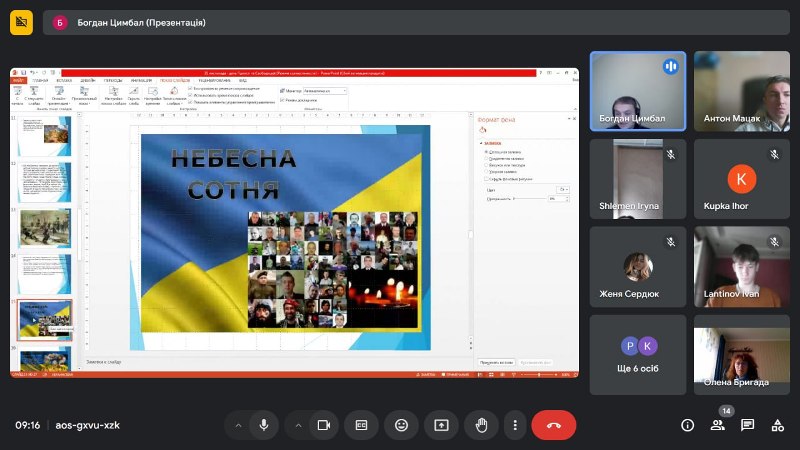Show the participants list panel
This screenshot has width=800, height=450.
point(717,425)
